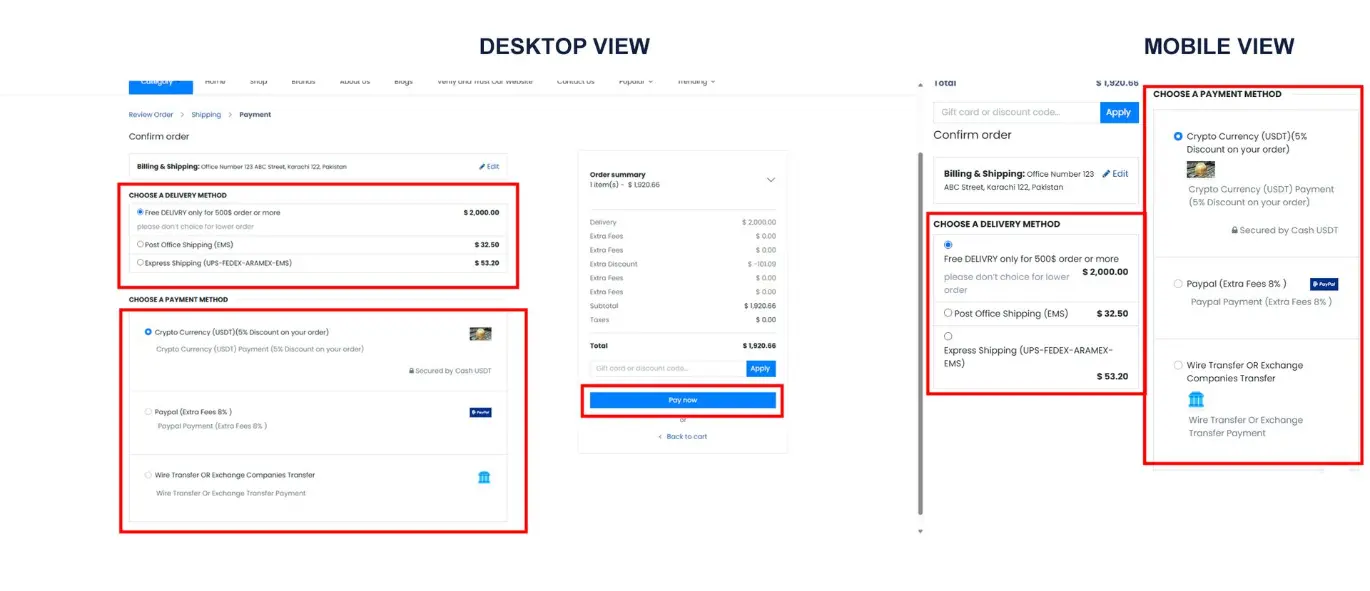Viewport: 1370px width, 591px height.
Task: Click the PayPal logo in mobile view
Action: (1323, 285)
